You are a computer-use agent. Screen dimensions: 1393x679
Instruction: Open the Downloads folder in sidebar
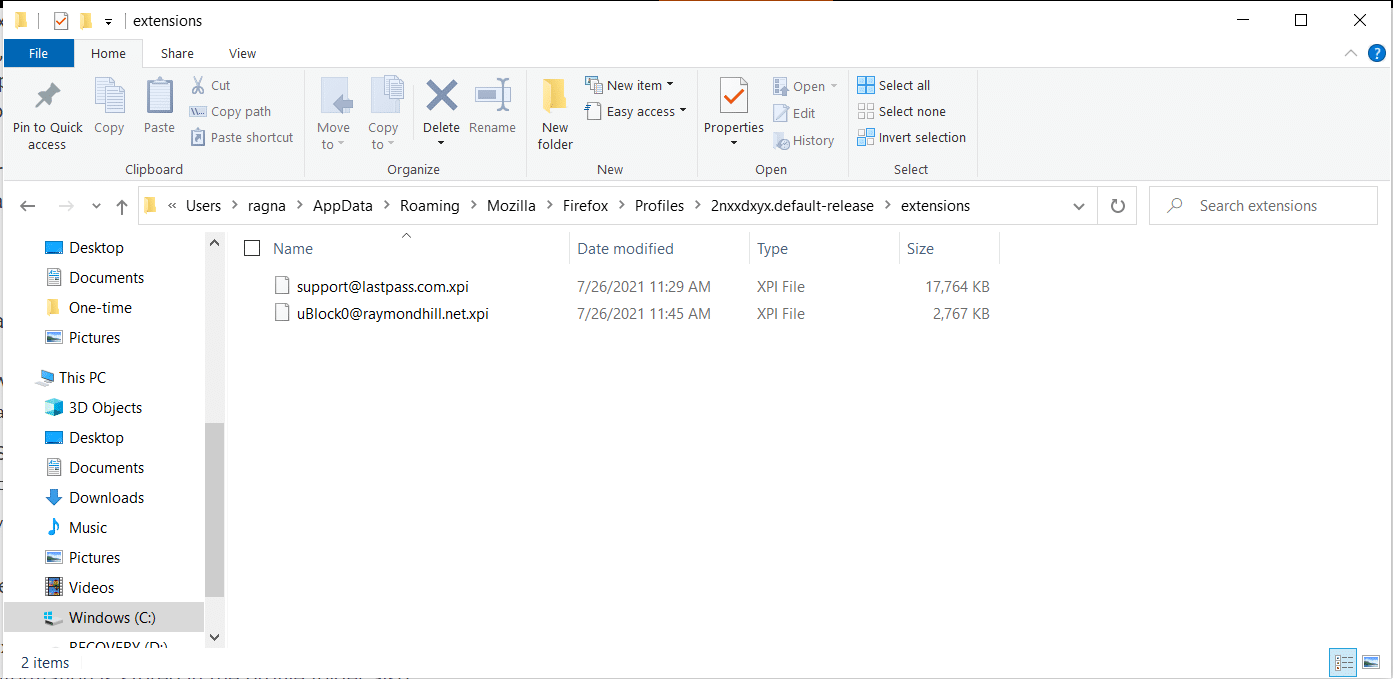click(x=104, y=497)
